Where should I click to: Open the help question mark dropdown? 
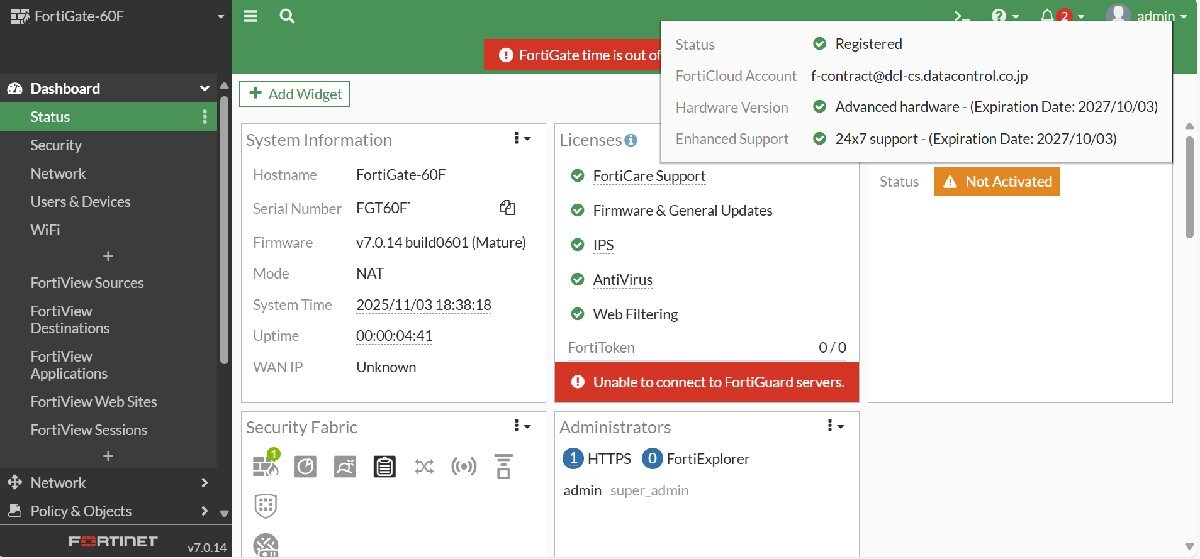tap(1004, 16)
